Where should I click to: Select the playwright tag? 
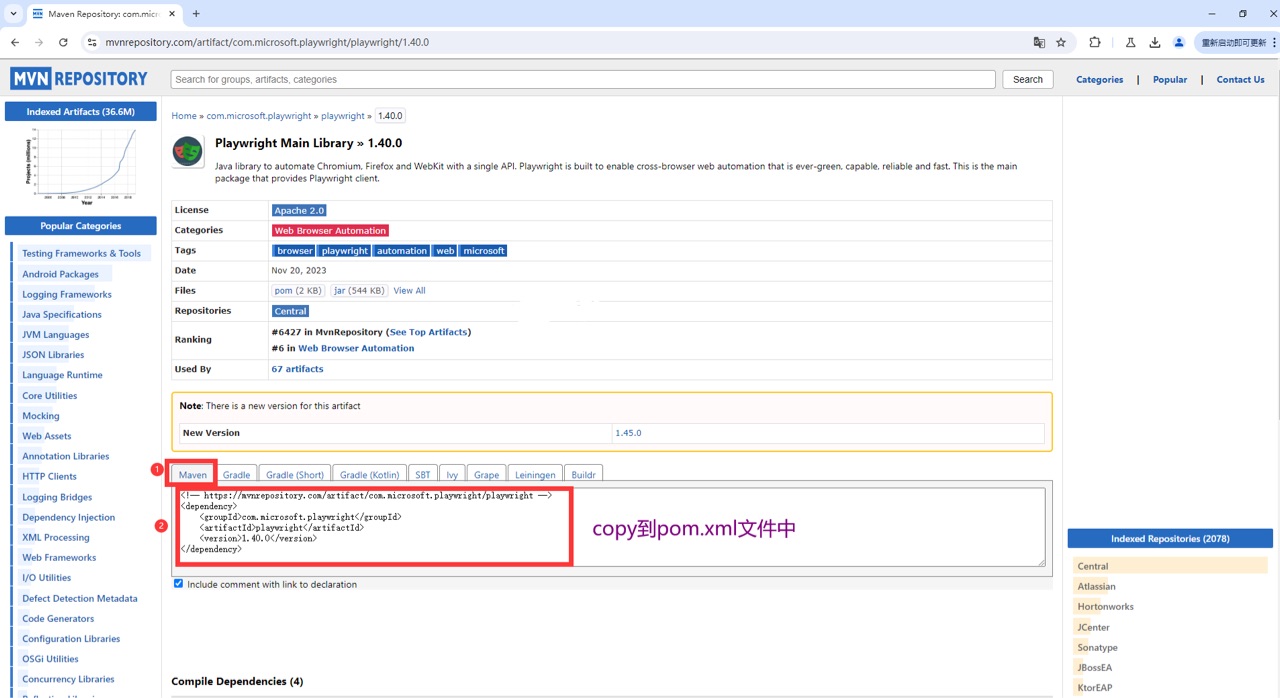(345, 251)
